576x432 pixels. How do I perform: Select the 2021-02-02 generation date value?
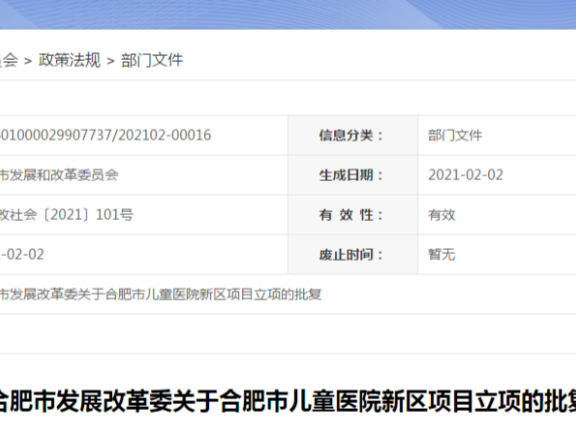point(465,175)
